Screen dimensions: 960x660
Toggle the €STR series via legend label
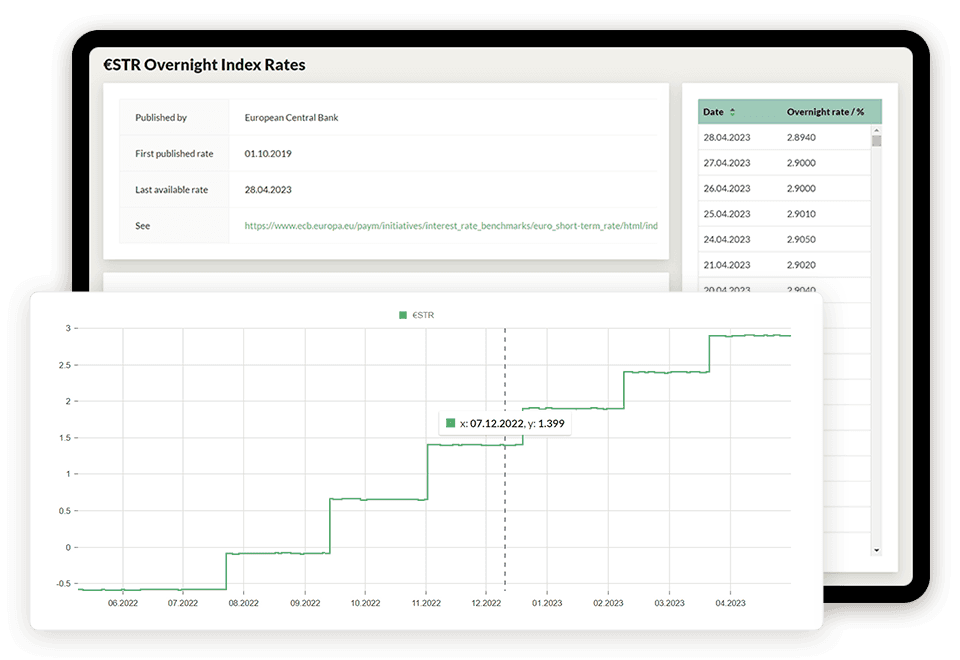coord(422,315)
